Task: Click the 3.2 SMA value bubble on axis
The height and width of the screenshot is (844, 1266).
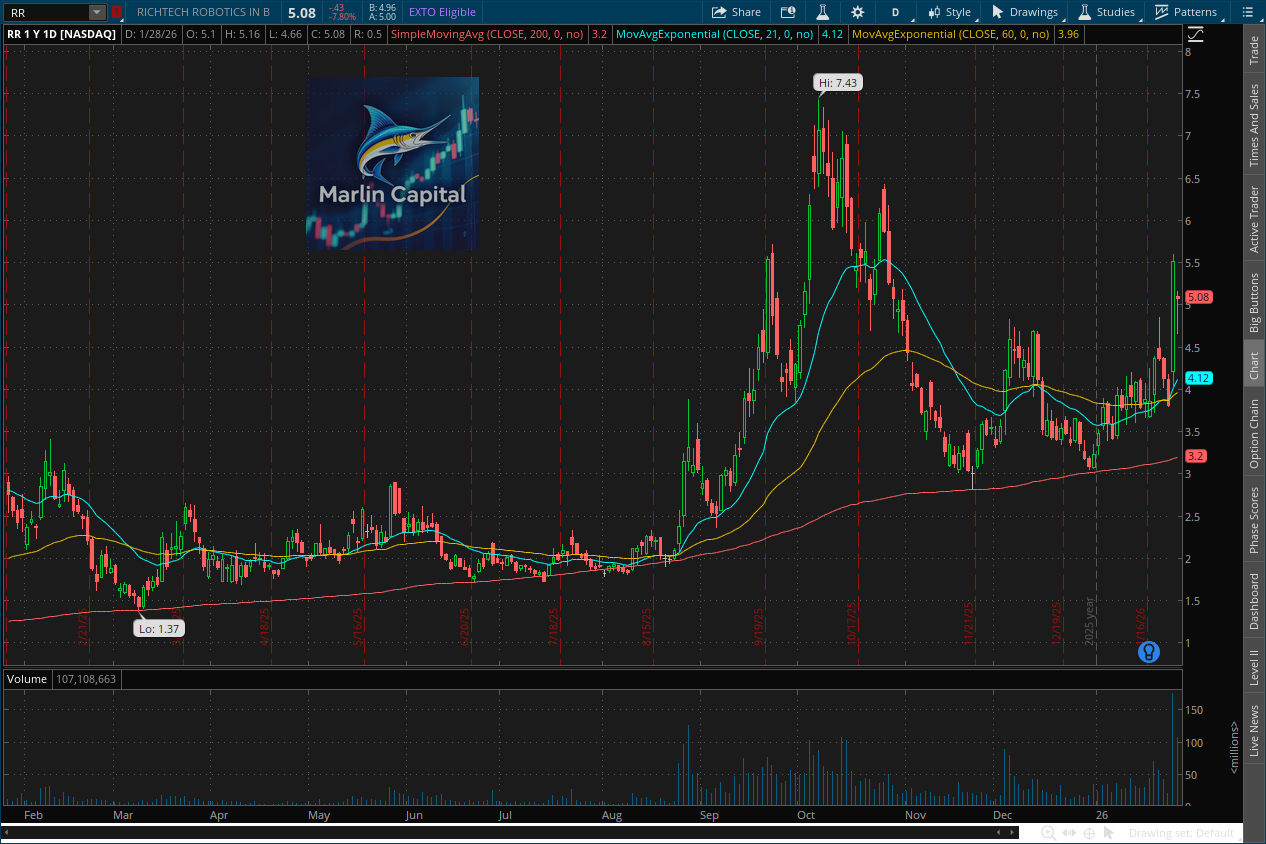Action: pos(1196,456)
